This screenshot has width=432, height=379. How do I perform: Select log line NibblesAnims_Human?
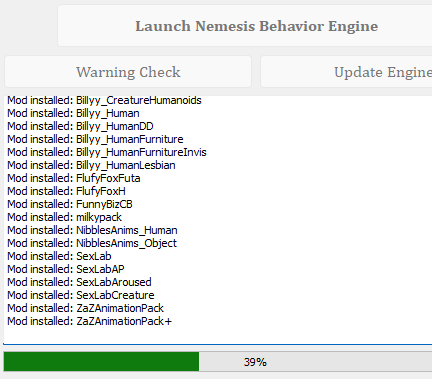[x=92, y=230]
